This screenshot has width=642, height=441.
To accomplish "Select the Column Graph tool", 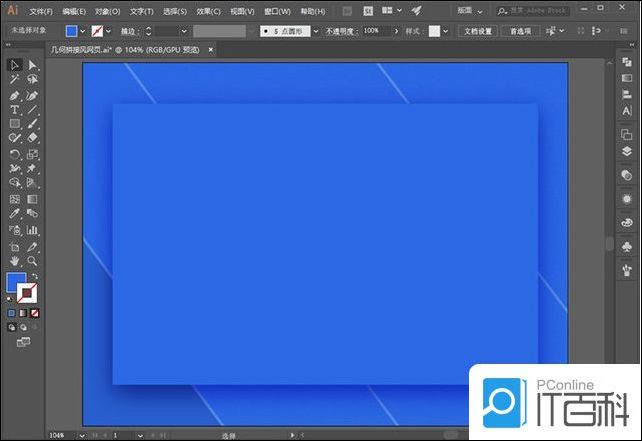I will click(x=32, y=230).
